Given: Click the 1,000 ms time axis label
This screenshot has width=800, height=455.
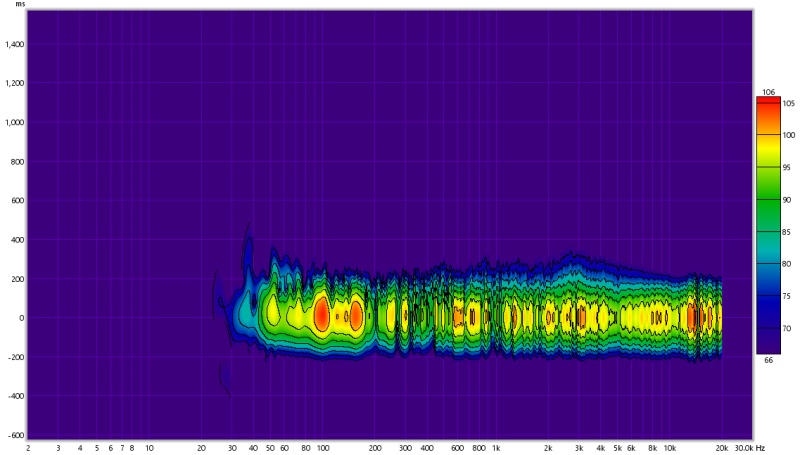Looking at the screenshot, I should click(14, 122).
